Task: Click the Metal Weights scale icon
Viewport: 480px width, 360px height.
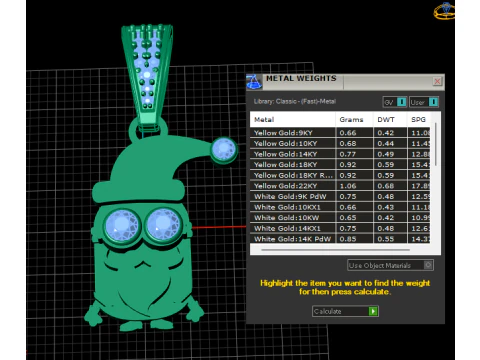Action: pos(254,82)
